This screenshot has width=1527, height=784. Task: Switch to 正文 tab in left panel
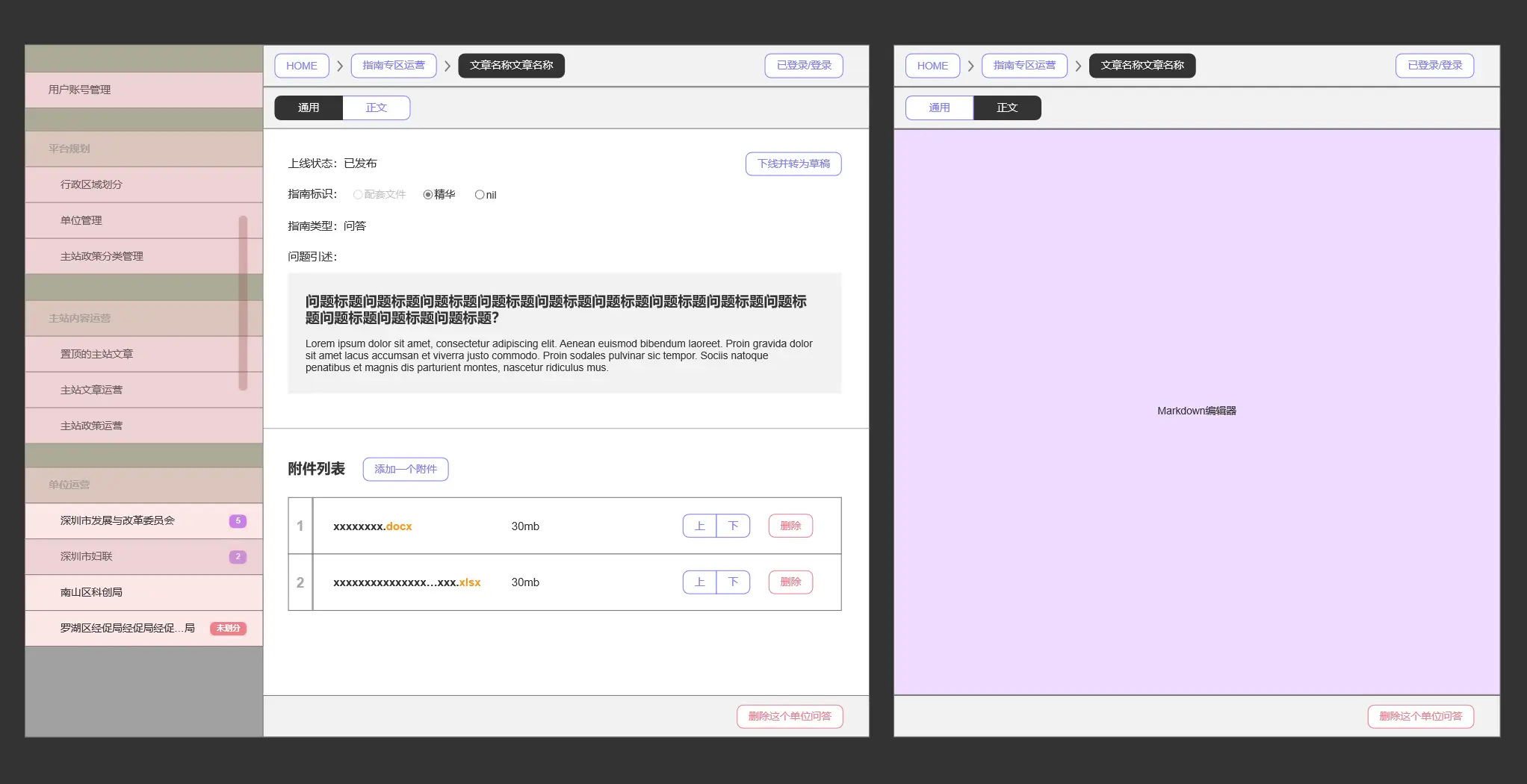(x=376, y=108)
